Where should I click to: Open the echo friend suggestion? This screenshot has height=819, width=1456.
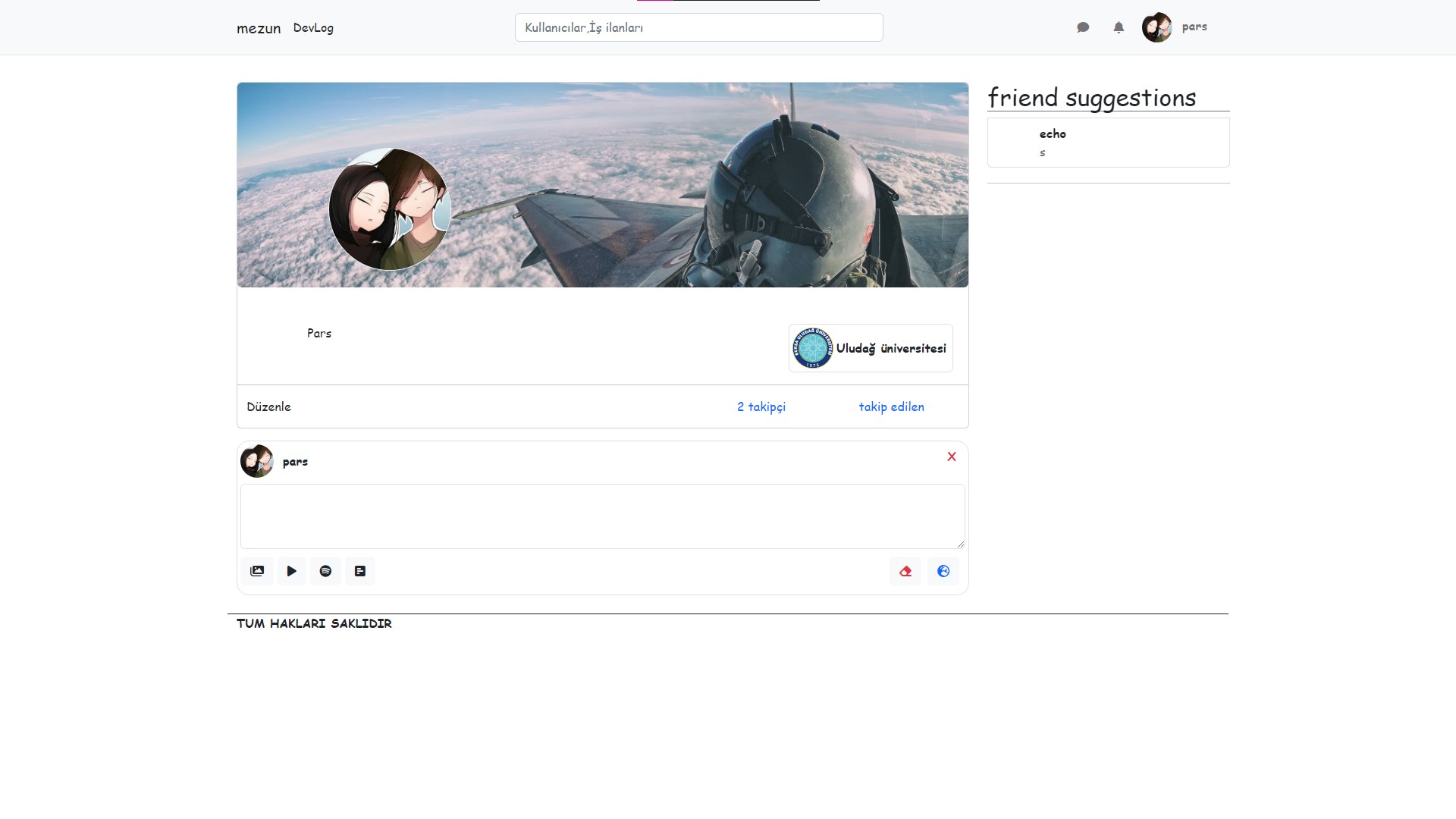1108,143
